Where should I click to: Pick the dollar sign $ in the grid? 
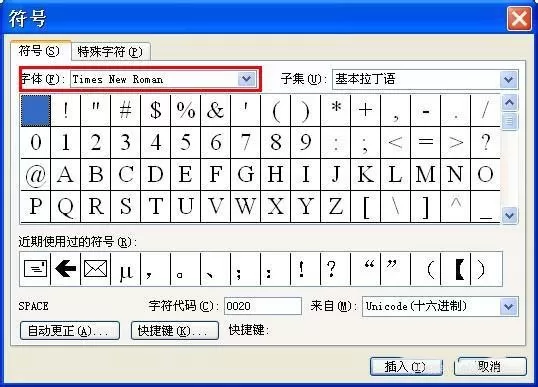pos(155,110)
